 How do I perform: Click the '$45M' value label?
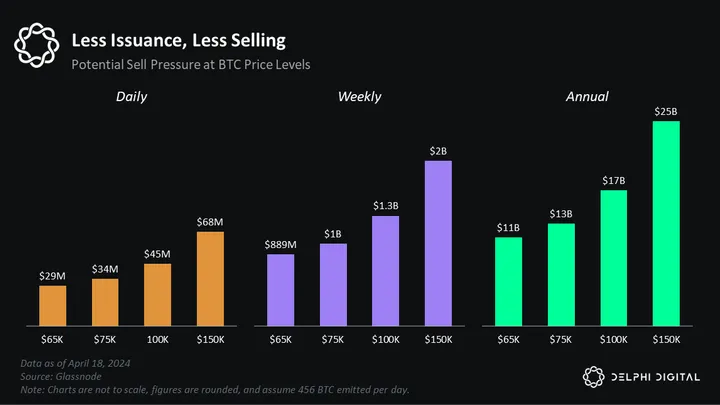158,252
